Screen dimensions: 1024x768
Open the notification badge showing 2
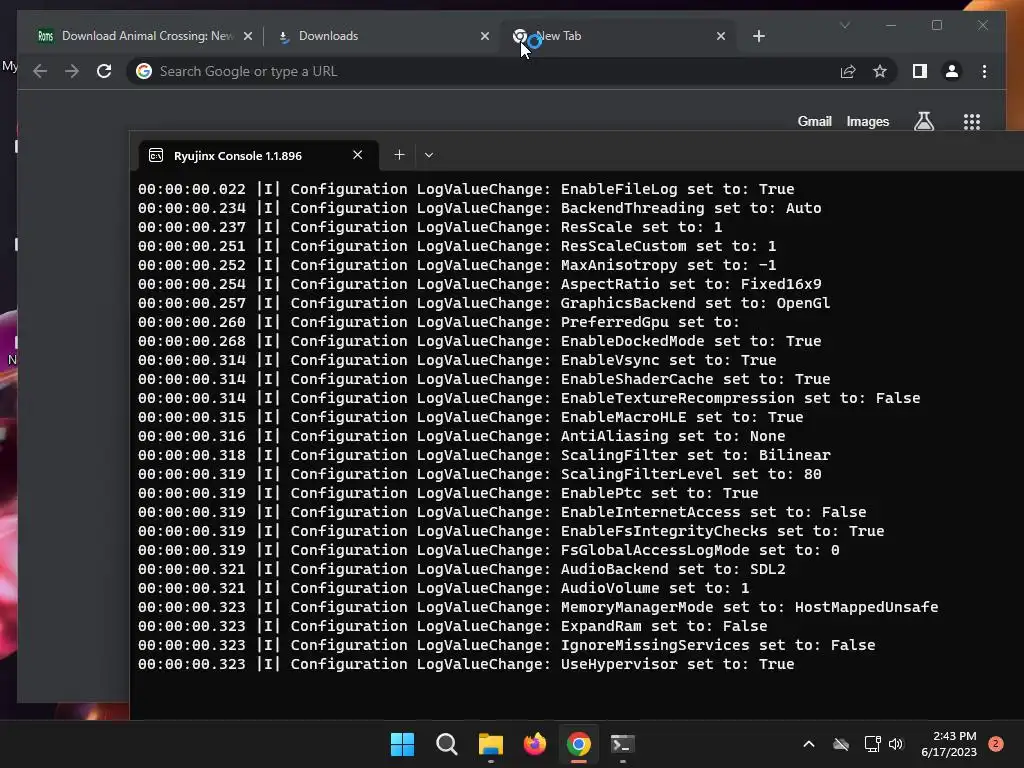click(x=995, y=744)
